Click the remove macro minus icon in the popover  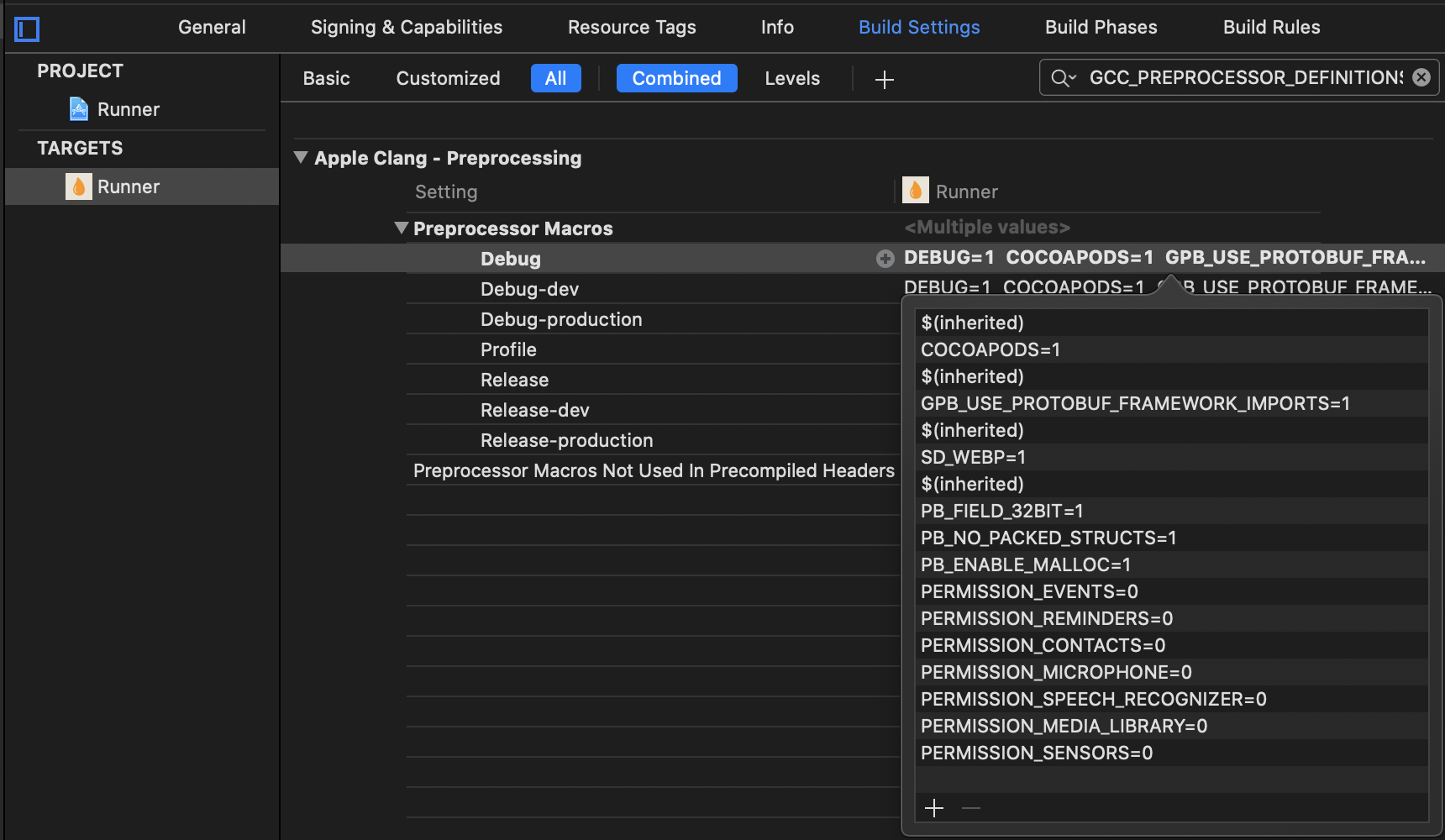click(x=970, y=807)
